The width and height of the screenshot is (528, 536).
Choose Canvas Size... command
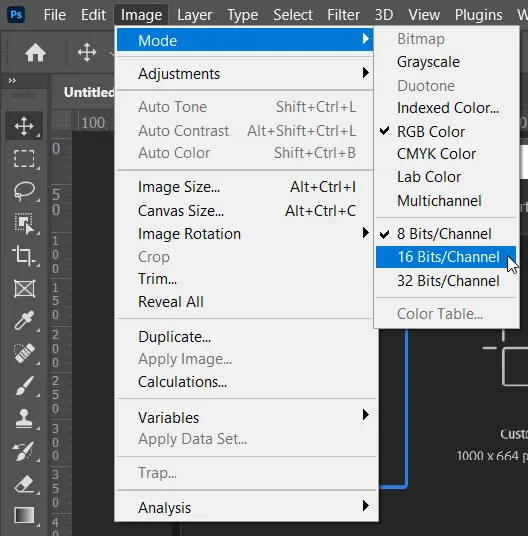click(245, 211)
